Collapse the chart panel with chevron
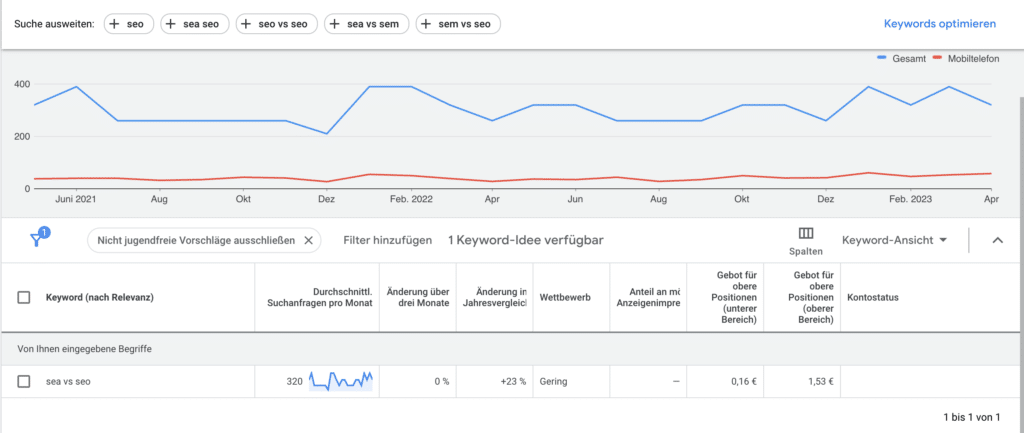This screenshot has width=1024, height=433. coord(997,240)
